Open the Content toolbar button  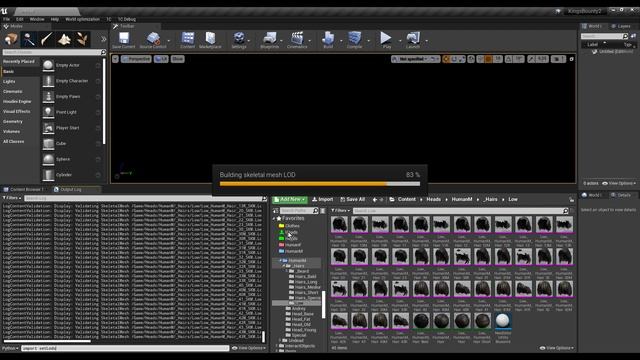pos(187,40)
